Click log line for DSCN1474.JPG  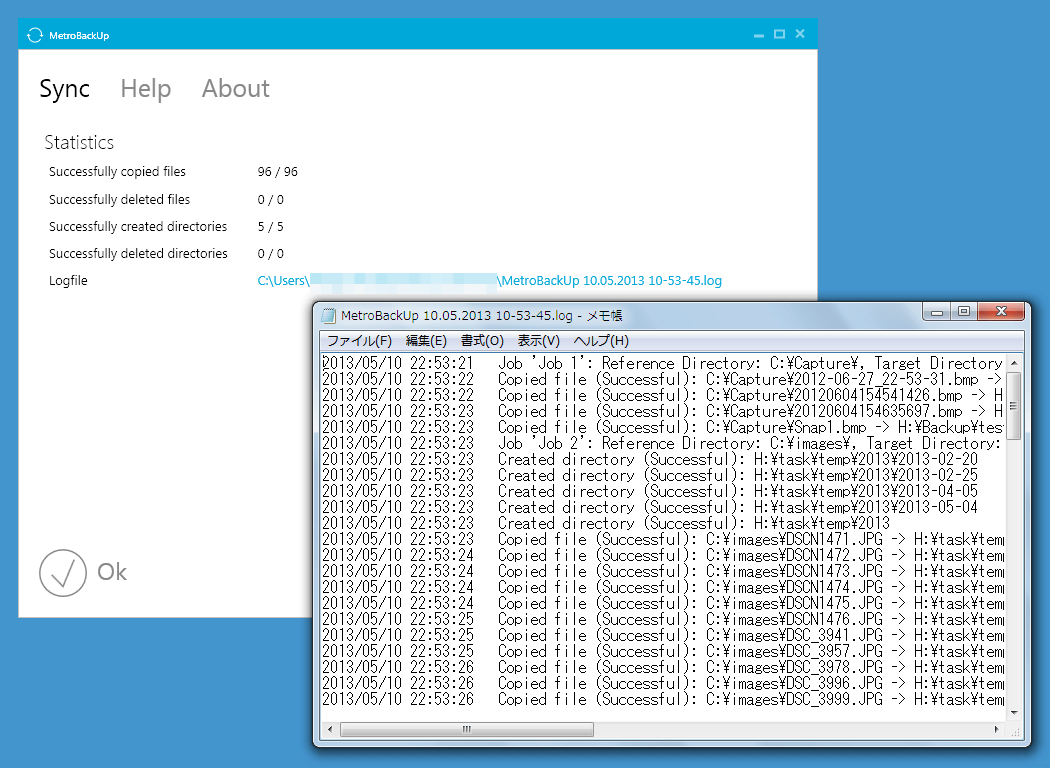pos(663,587)
